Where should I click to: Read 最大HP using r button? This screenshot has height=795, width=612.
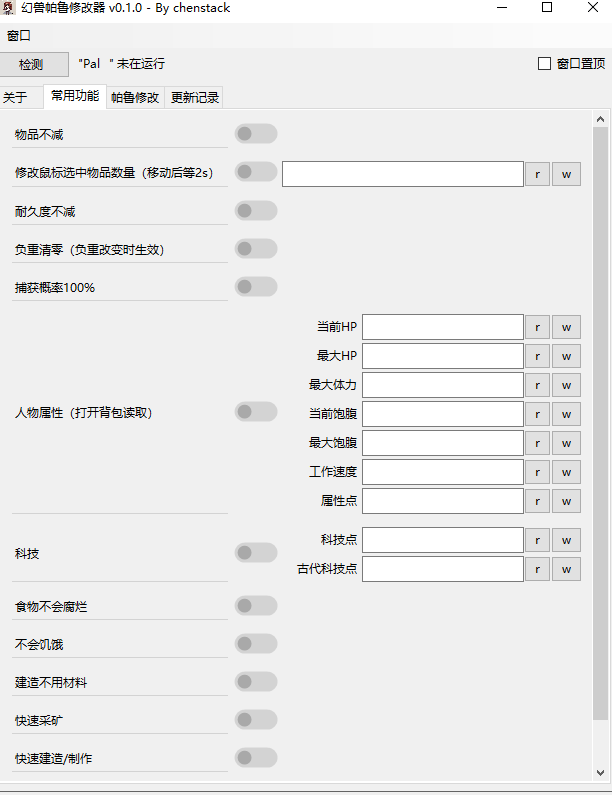[x=537, y=356]
